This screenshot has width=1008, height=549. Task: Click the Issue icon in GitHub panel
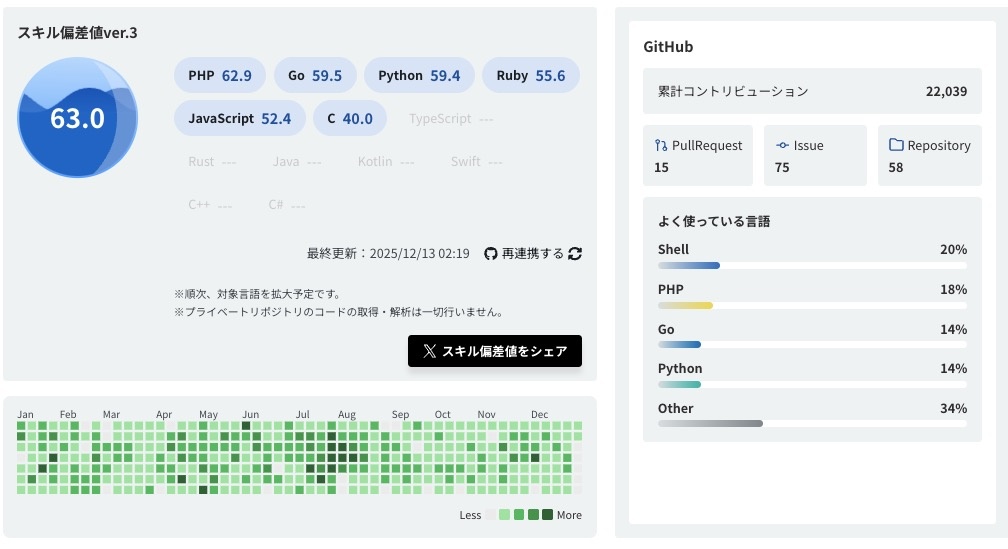click(x=782, y=145)
